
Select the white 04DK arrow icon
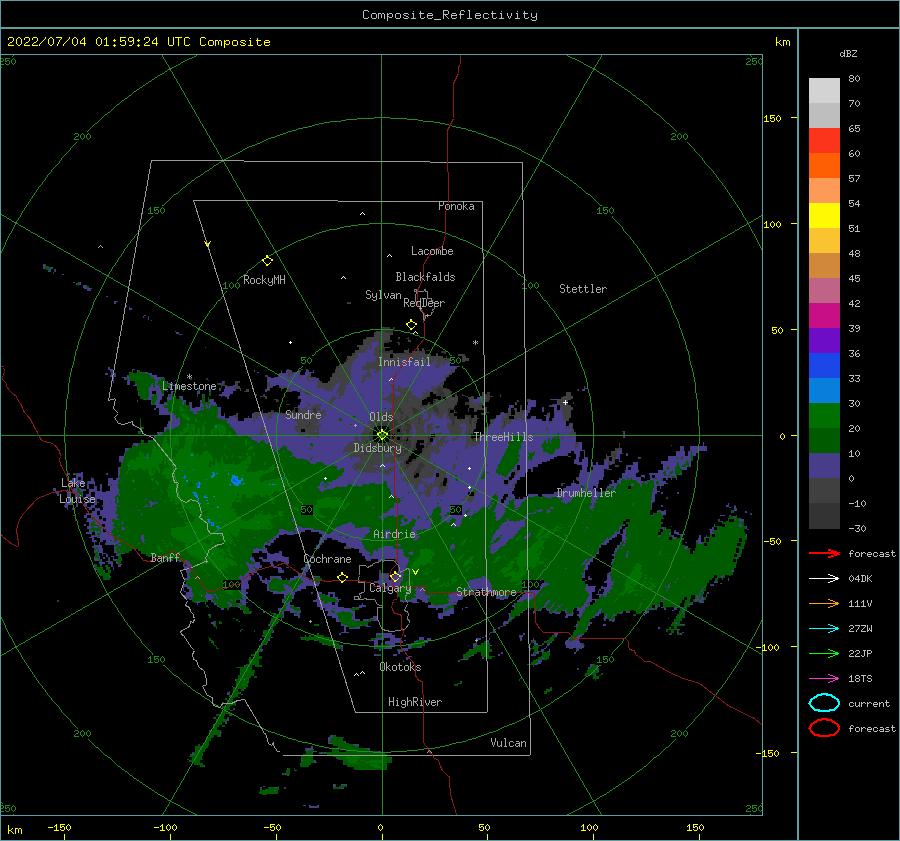(x=824, y=578)
